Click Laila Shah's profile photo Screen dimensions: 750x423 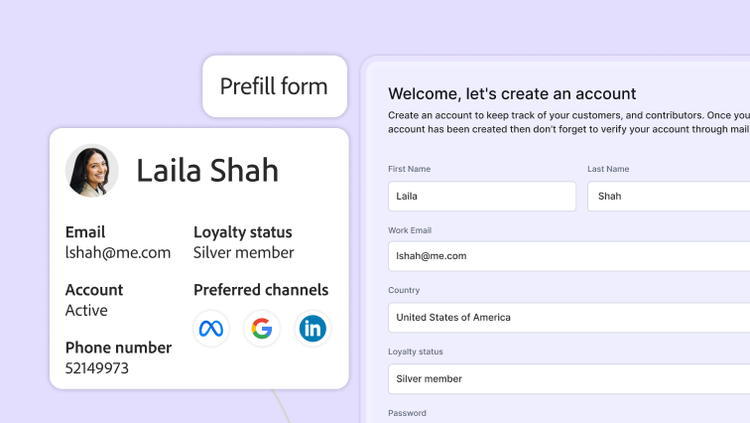(92, 171)
